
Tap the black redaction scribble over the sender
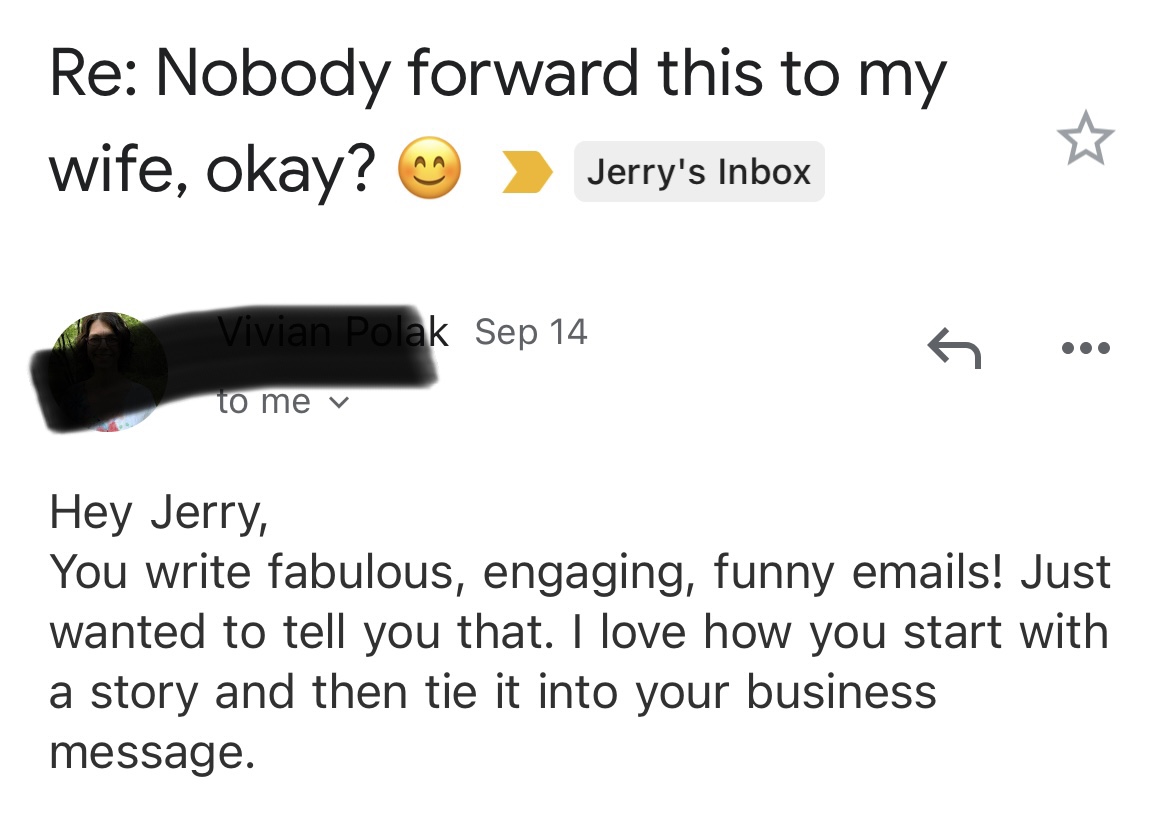coord(233,368)
